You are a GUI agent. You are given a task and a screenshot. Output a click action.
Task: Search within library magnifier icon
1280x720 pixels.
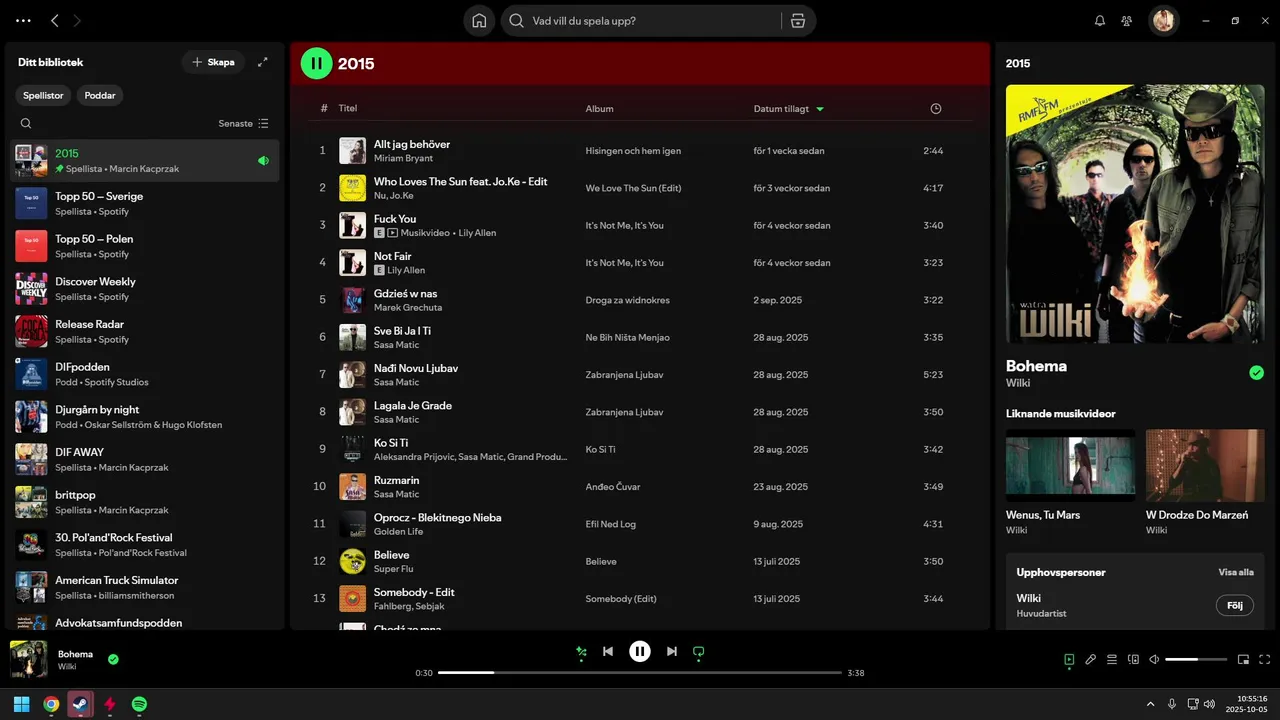pyautogui.click(x=26, y=124)
